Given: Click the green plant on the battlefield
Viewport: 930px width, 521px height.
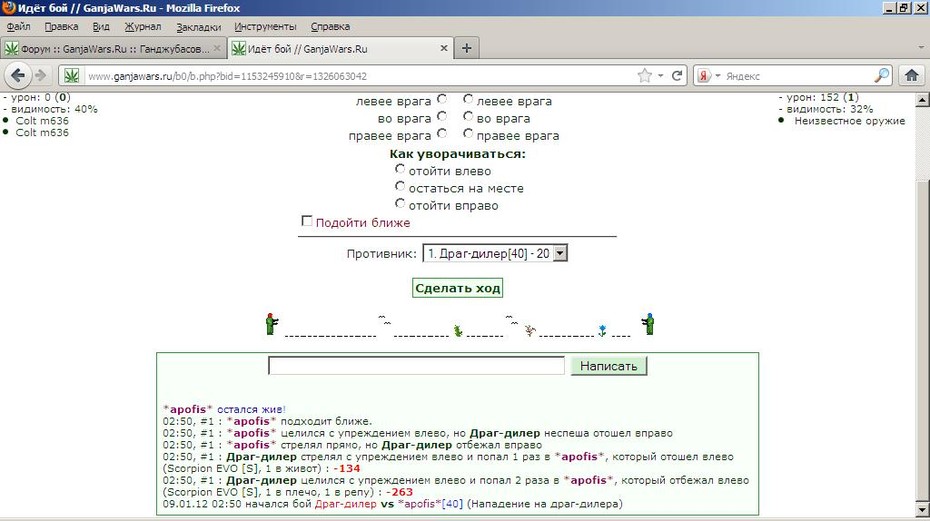Looking at the screenshot, I should 458,331.
